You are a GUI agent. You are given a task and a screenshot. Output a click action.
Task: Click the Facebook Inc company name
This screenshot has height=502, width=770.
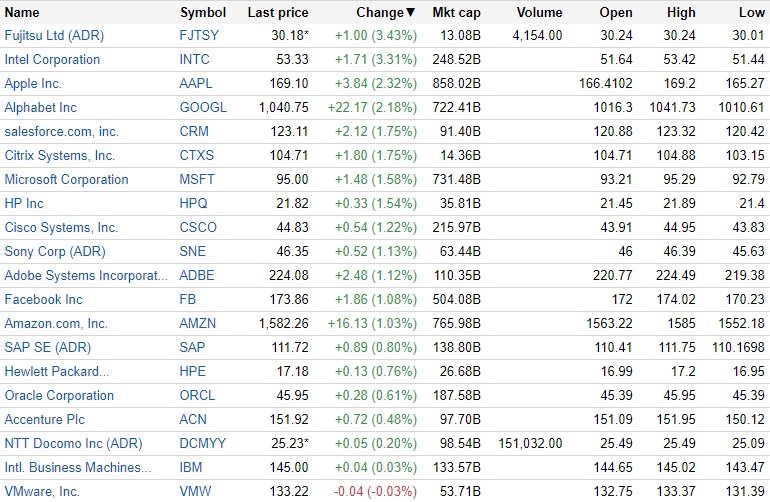pos(44,299)
